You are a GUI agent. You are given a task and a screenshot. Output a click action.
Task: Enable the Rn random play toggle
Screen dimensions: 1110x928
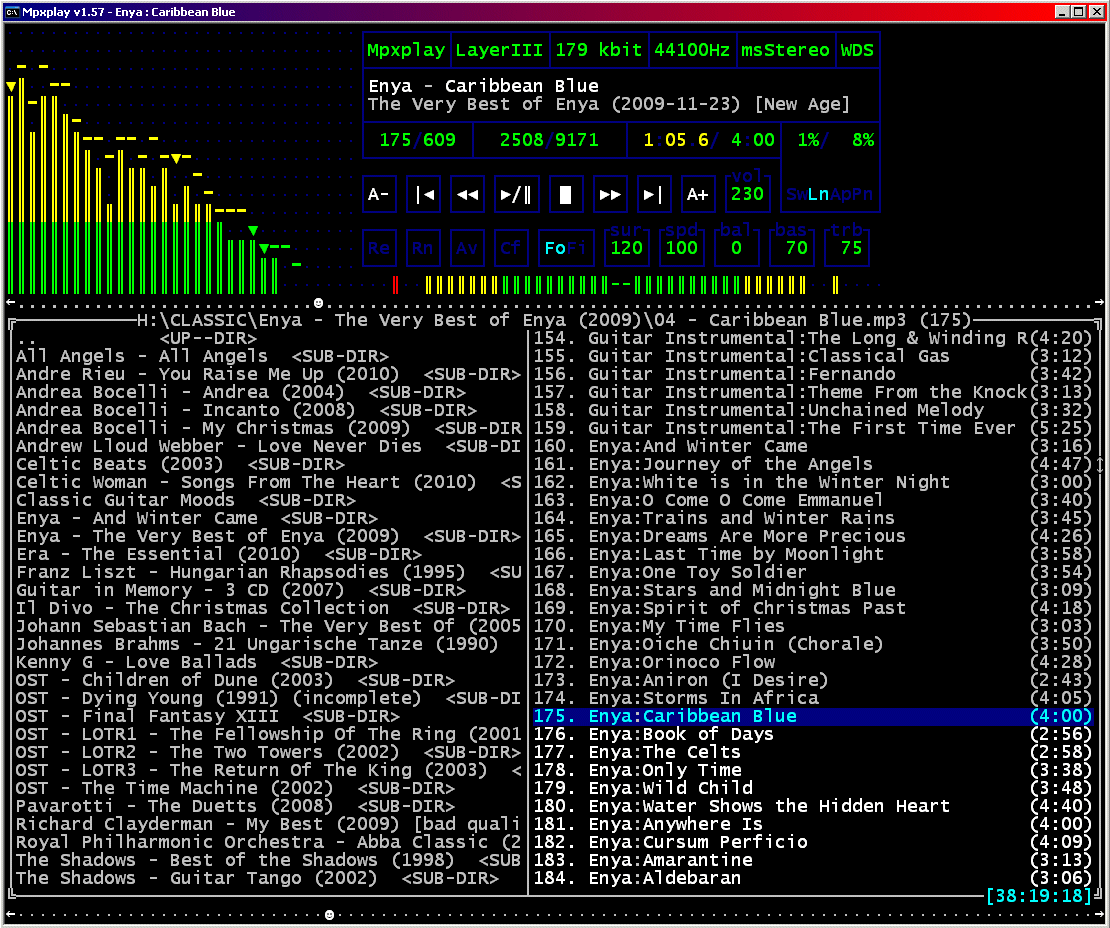tap(423, 248)
